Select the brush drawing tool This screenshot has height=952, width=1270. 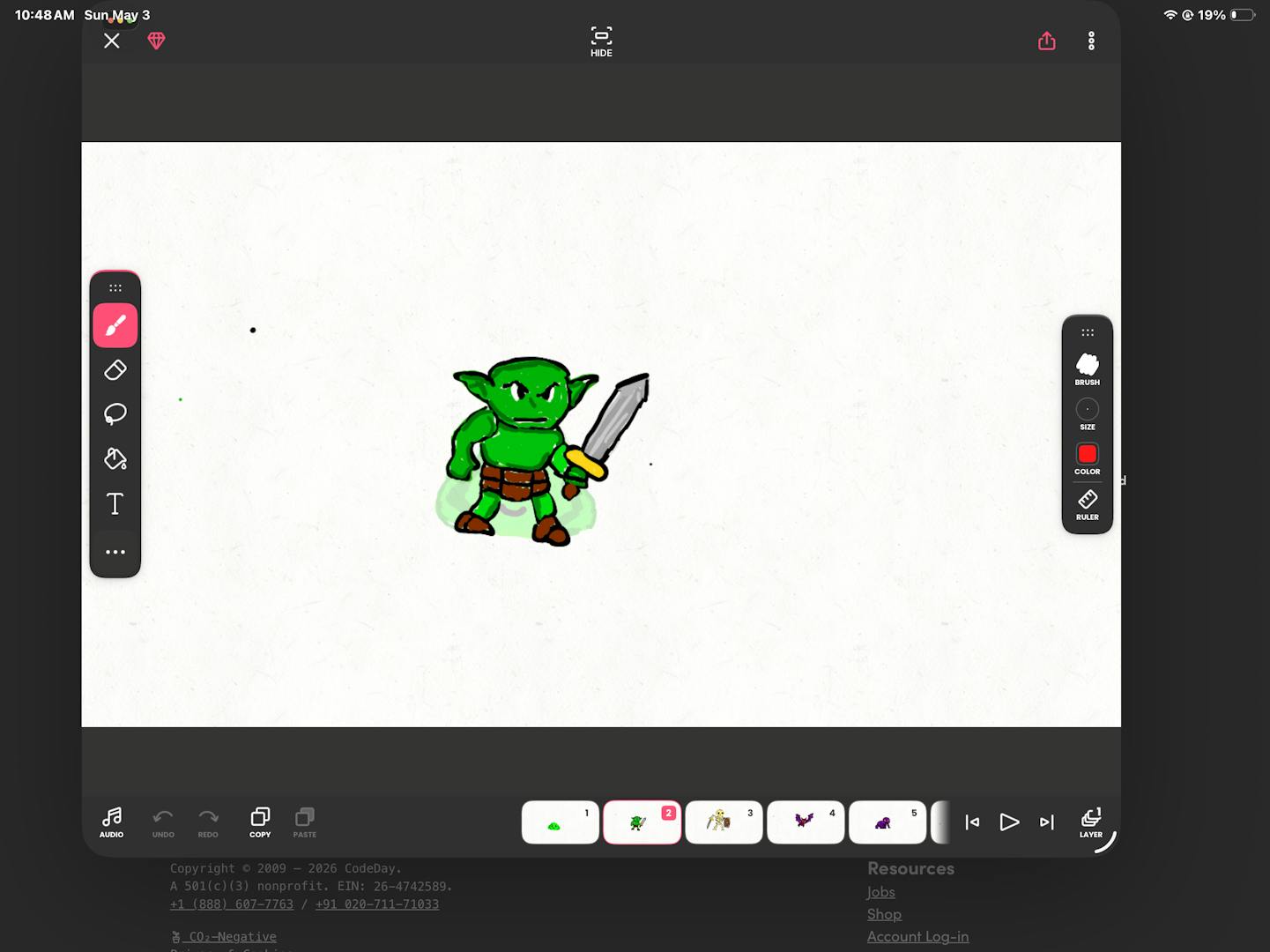[115, 326]
